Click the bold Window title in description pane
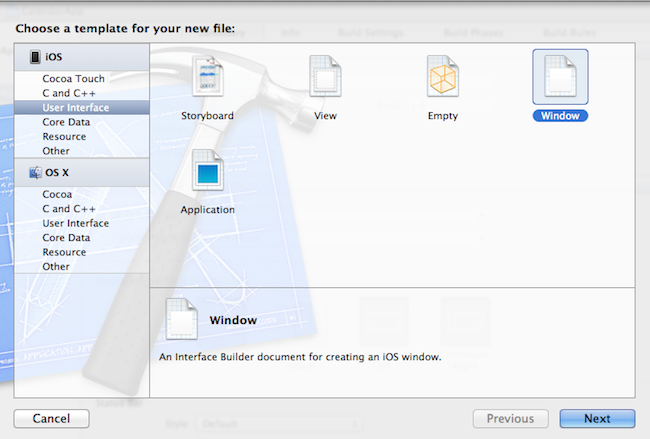The image size is (650, 439). pyautogui.click(x=233, y=320)
